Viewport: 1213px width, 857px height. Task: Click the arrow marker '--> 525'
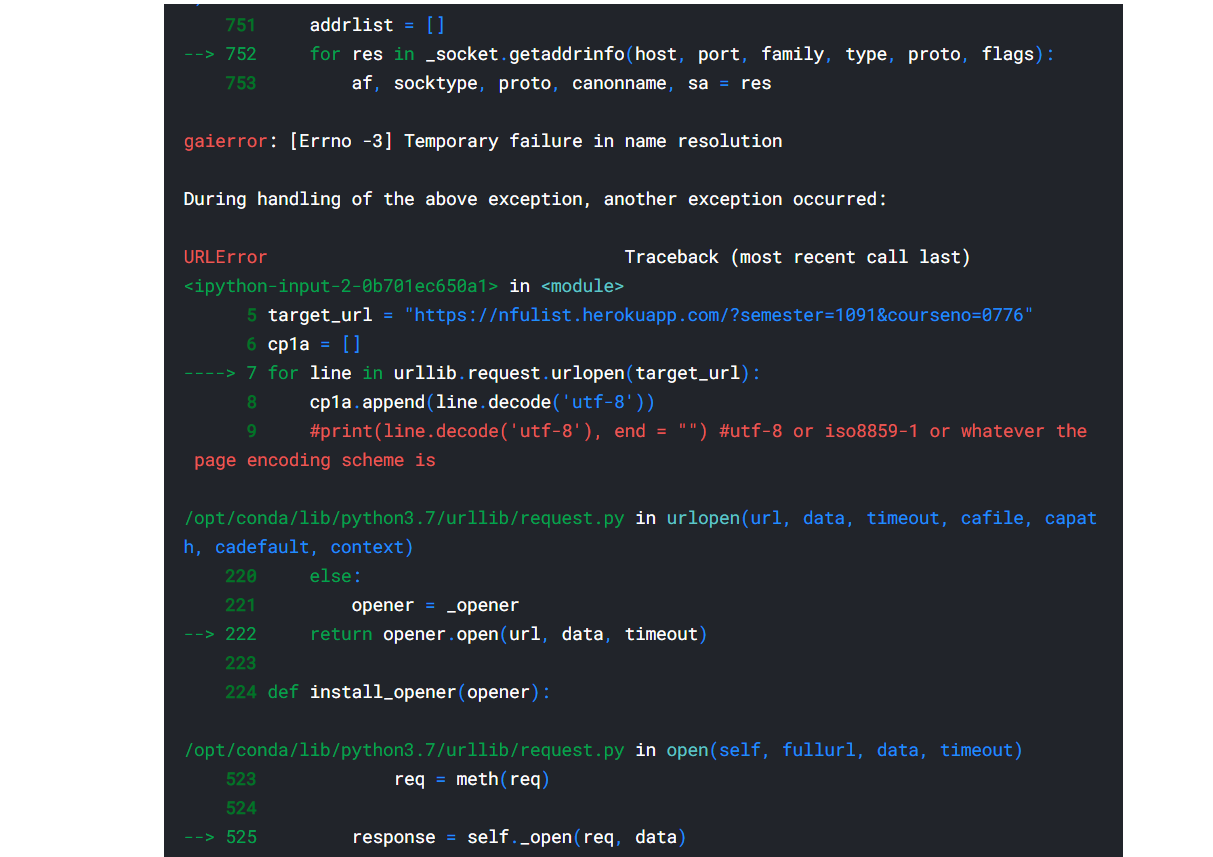click(x=220, y=837)
